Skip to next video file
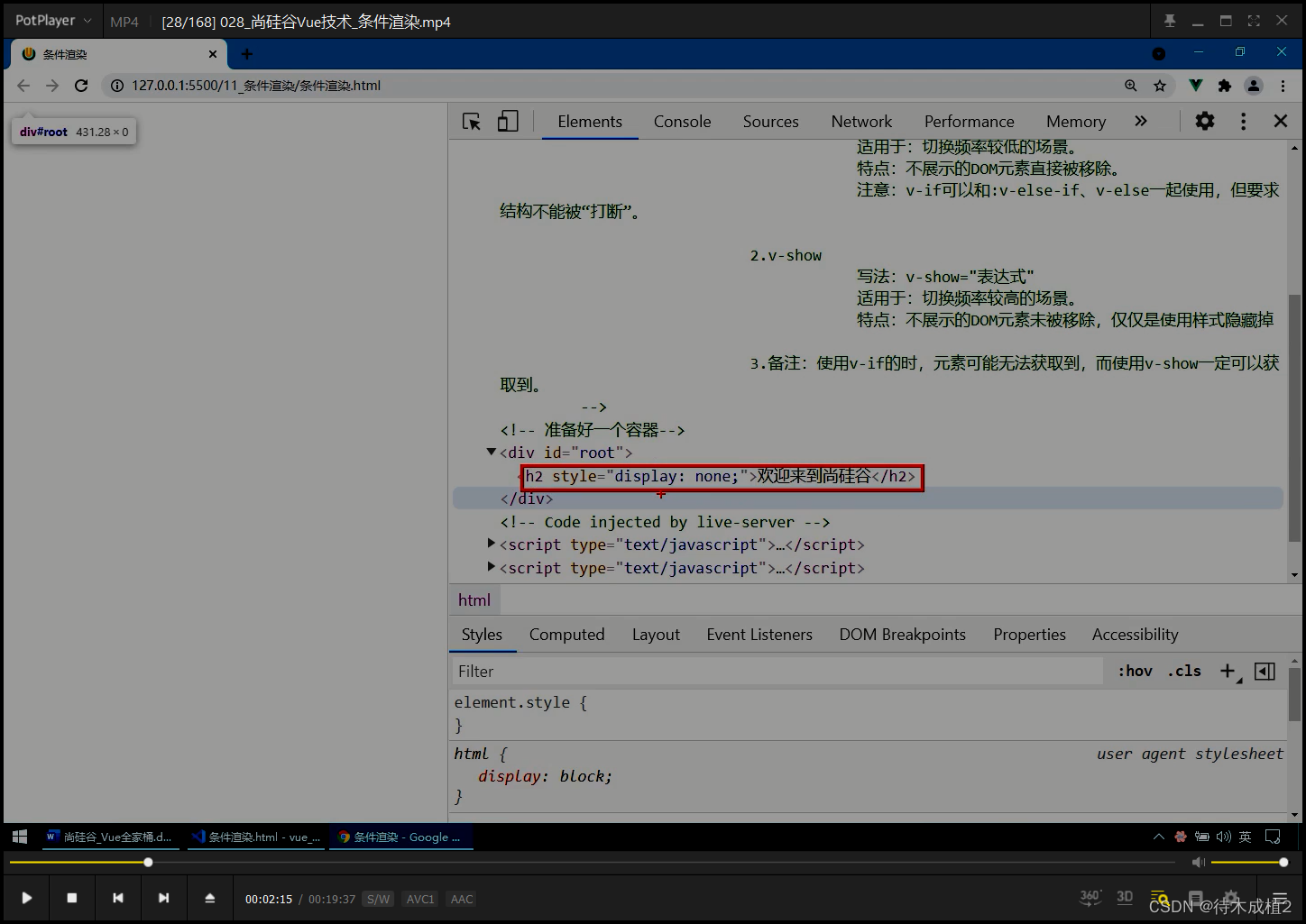This screenshot has width=1306, height=924. [x=163, y=898]
